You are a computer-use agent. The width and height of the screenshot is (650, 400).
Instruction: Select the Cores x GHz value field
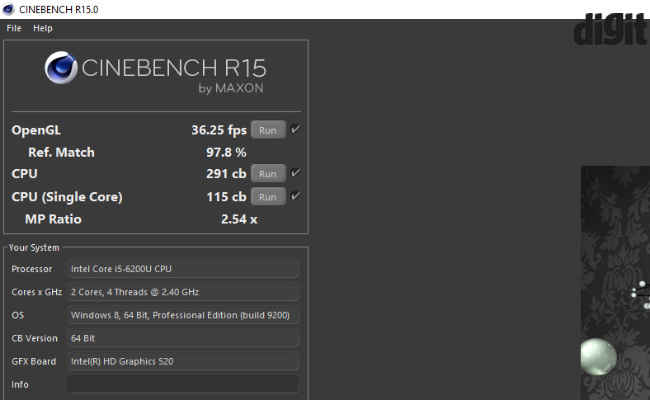[182, 292]
